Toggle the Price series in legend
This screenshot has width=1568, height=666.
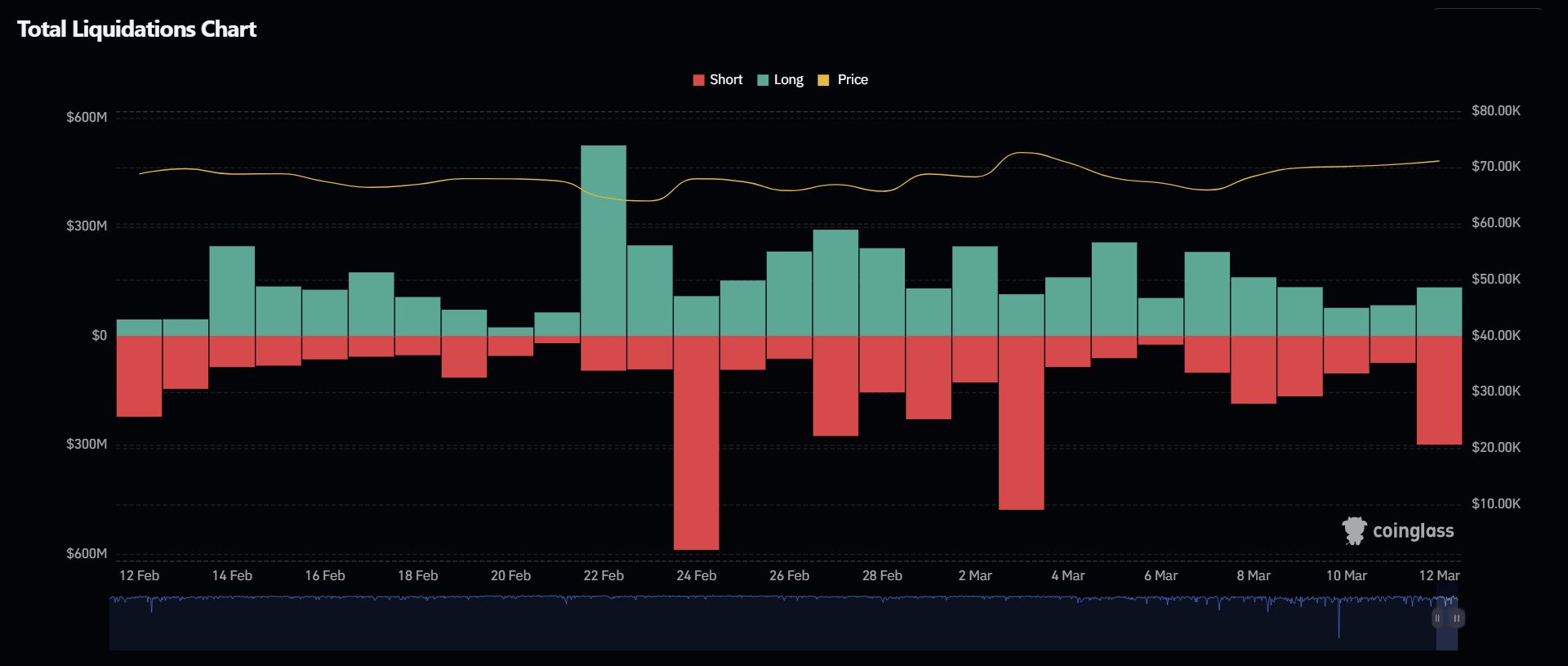click(x=843, y=79)
